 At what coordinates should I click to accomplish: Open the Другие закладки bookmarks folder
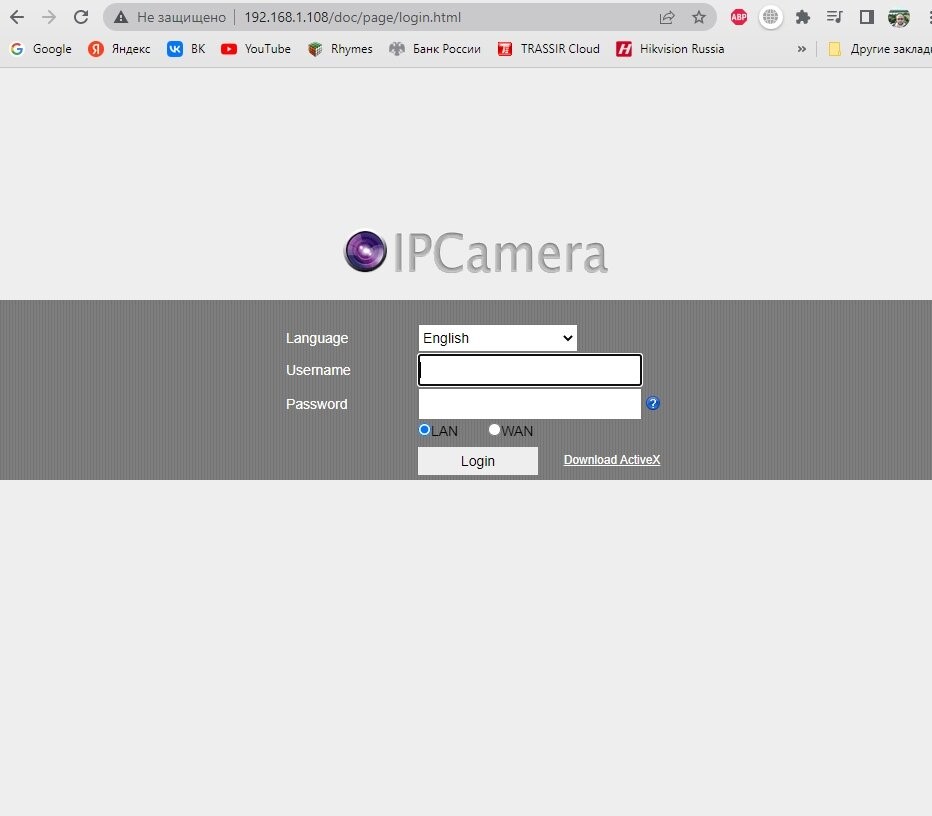pyautogui.click(x=880, y=49)
